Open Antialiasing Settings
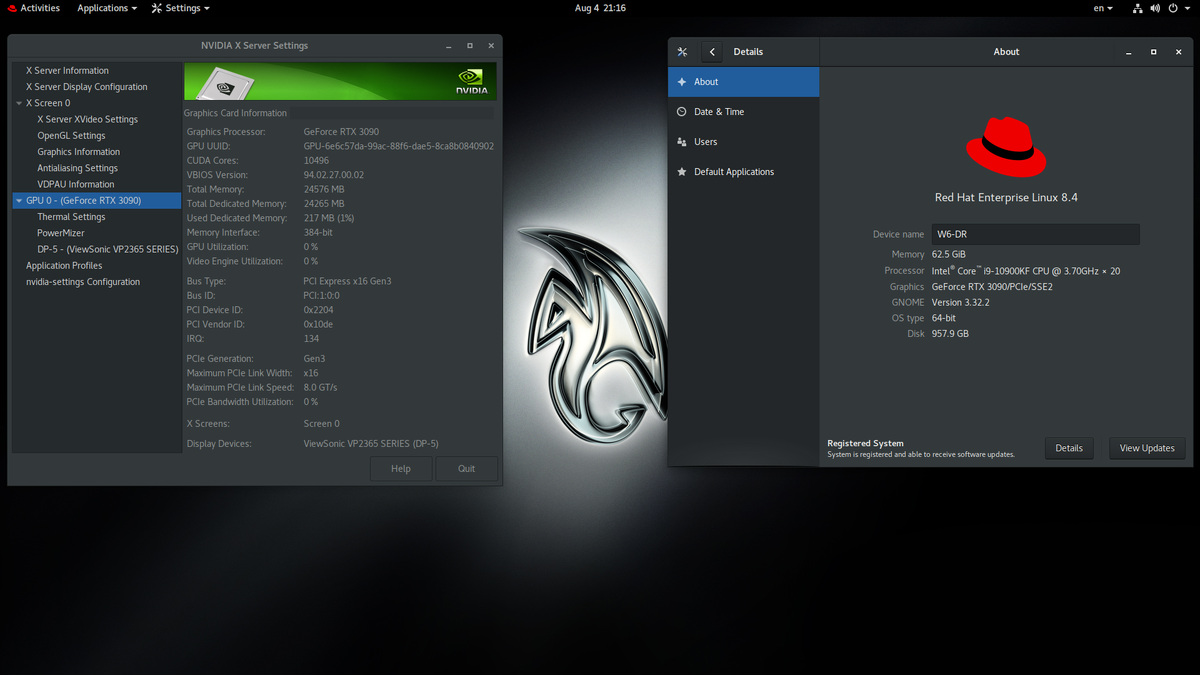 [78, 168]
